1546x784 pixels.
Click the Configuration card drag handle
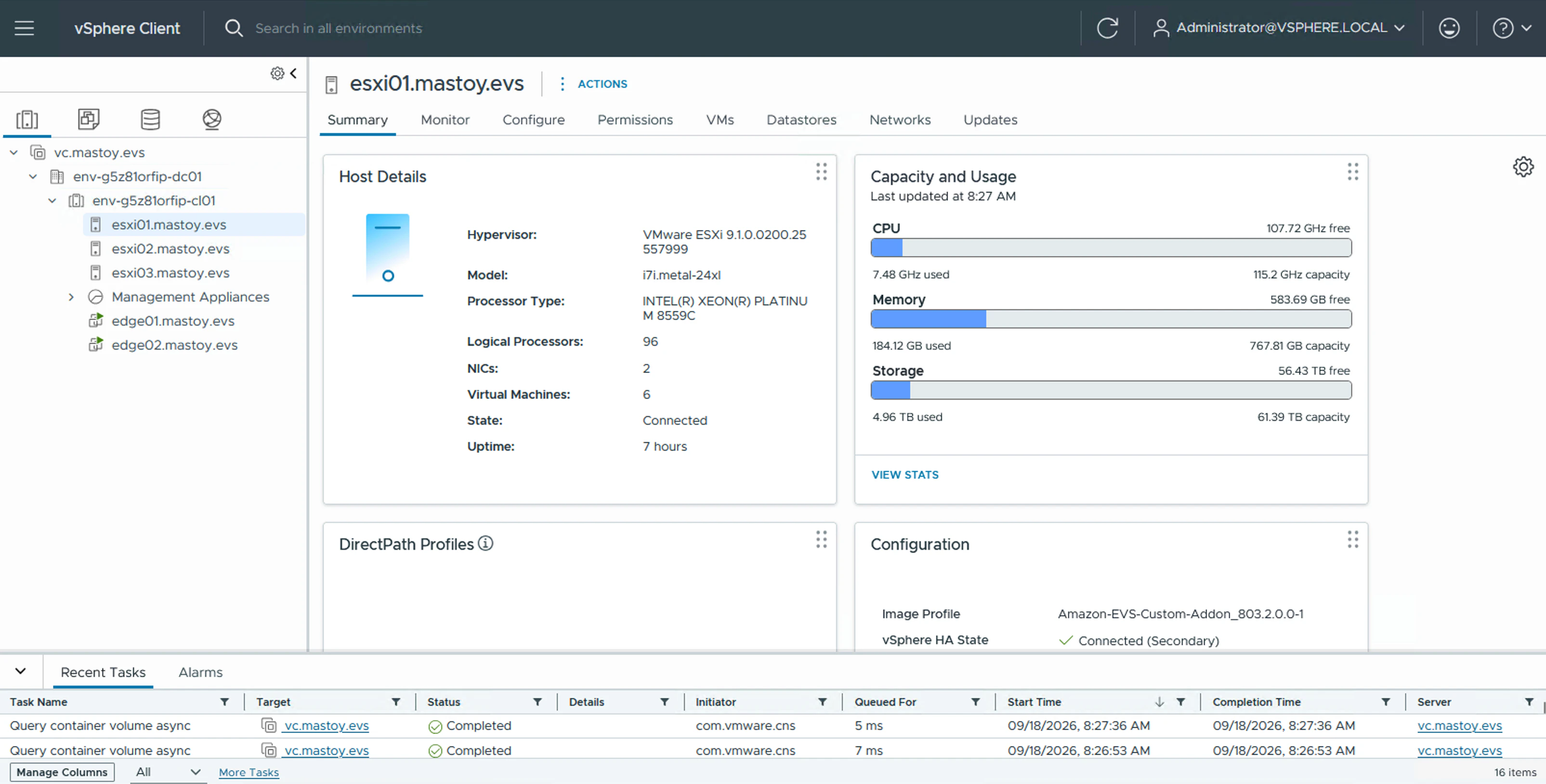(1352, 539)
